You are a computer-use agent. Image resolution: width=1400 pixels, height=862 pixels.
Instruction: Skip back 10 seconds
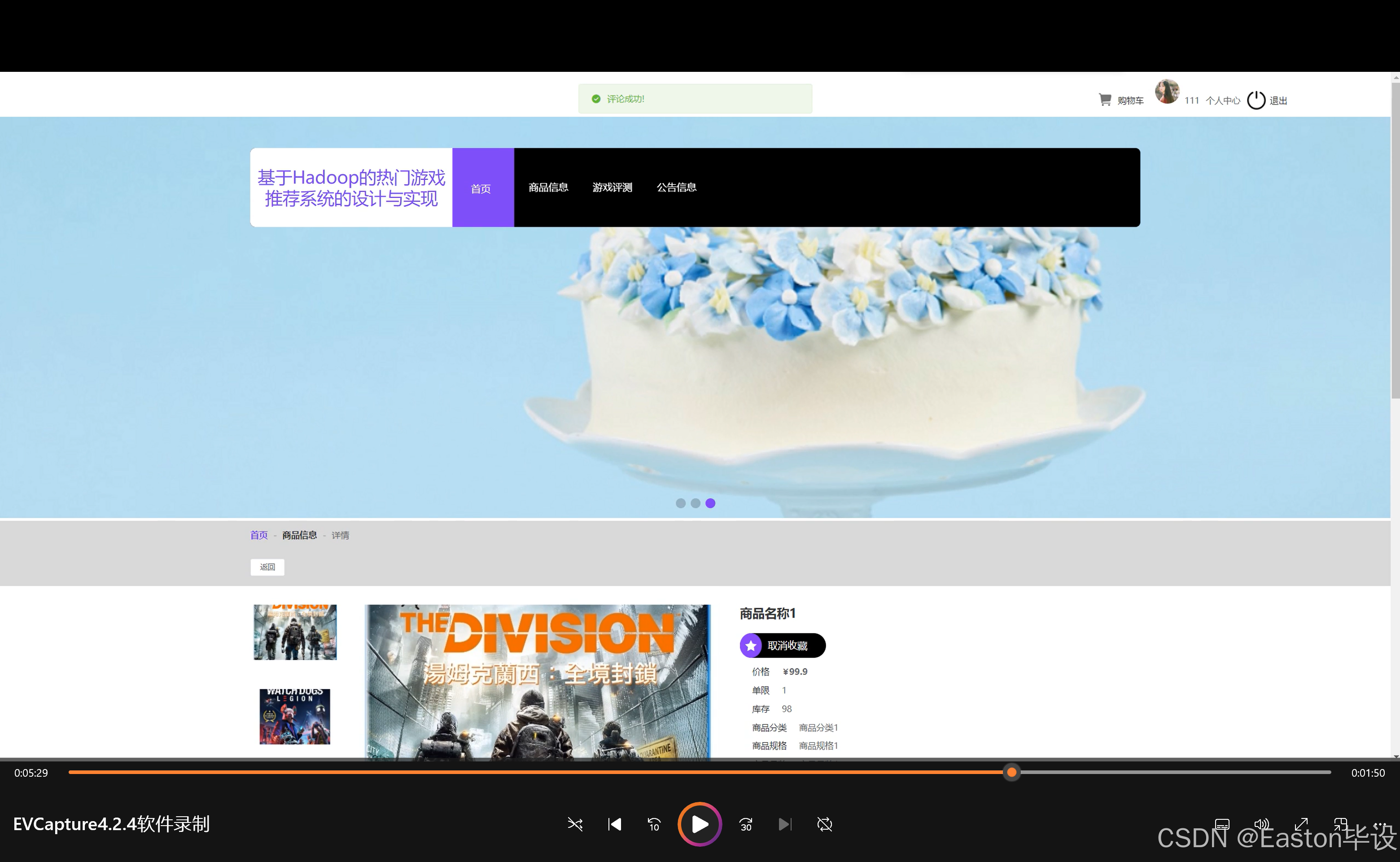point(654,824)
